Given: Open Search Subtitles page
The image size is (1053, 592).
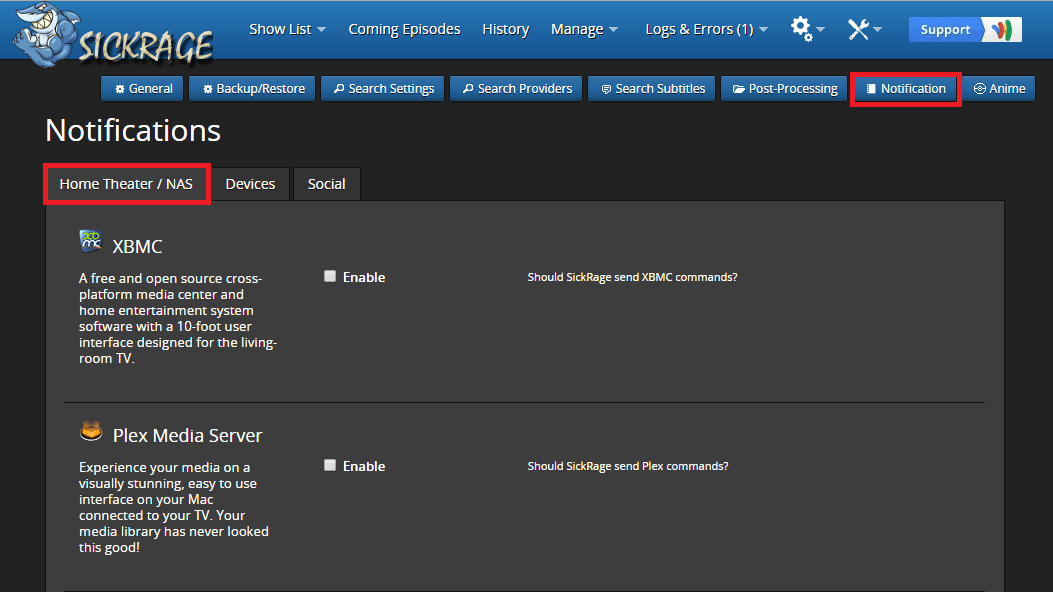Looking at the screenshot, I should click(651, 89).
